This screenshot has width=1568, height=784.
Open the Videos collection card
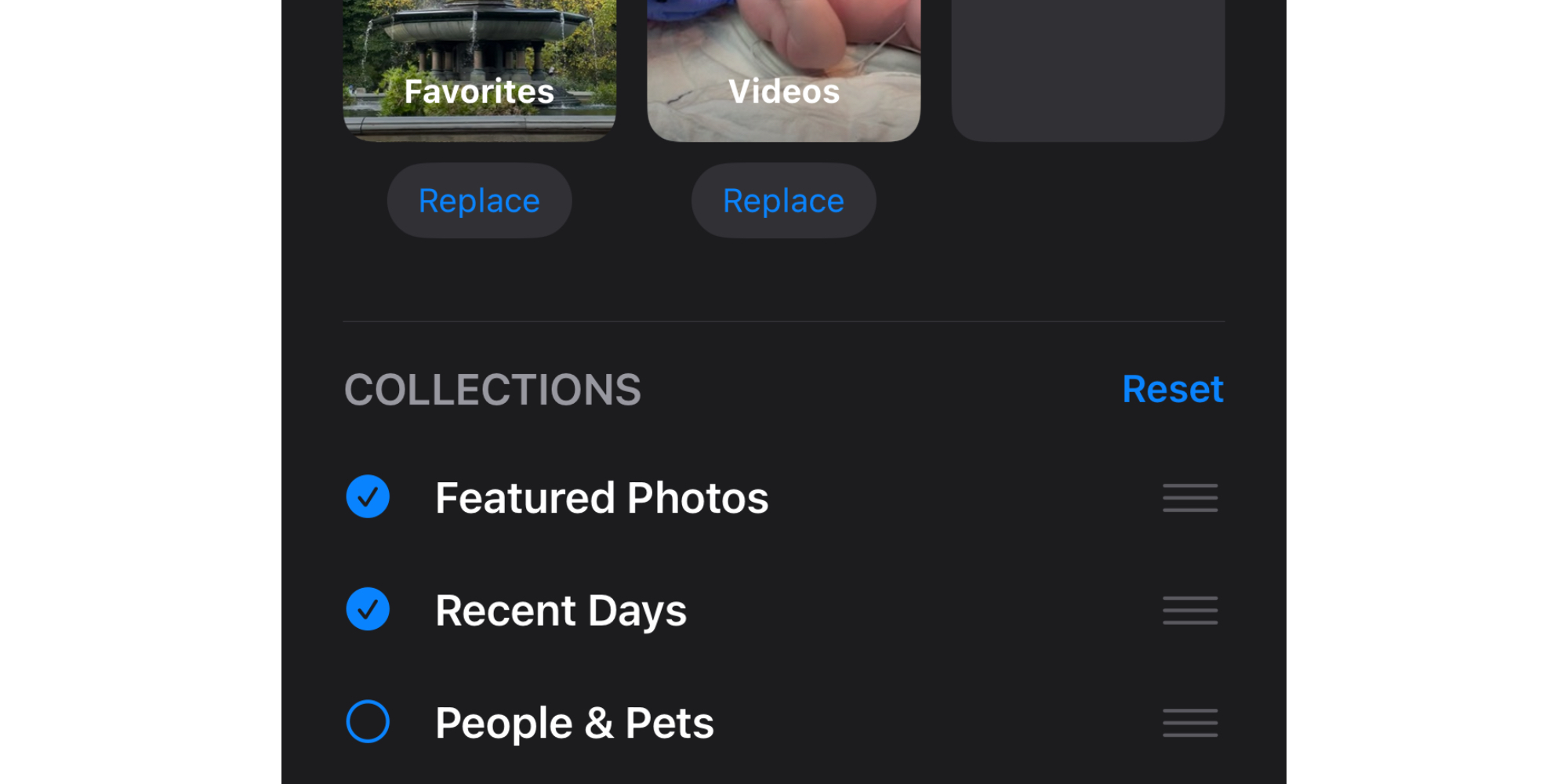pyautogui.click(x=783, y=71)
